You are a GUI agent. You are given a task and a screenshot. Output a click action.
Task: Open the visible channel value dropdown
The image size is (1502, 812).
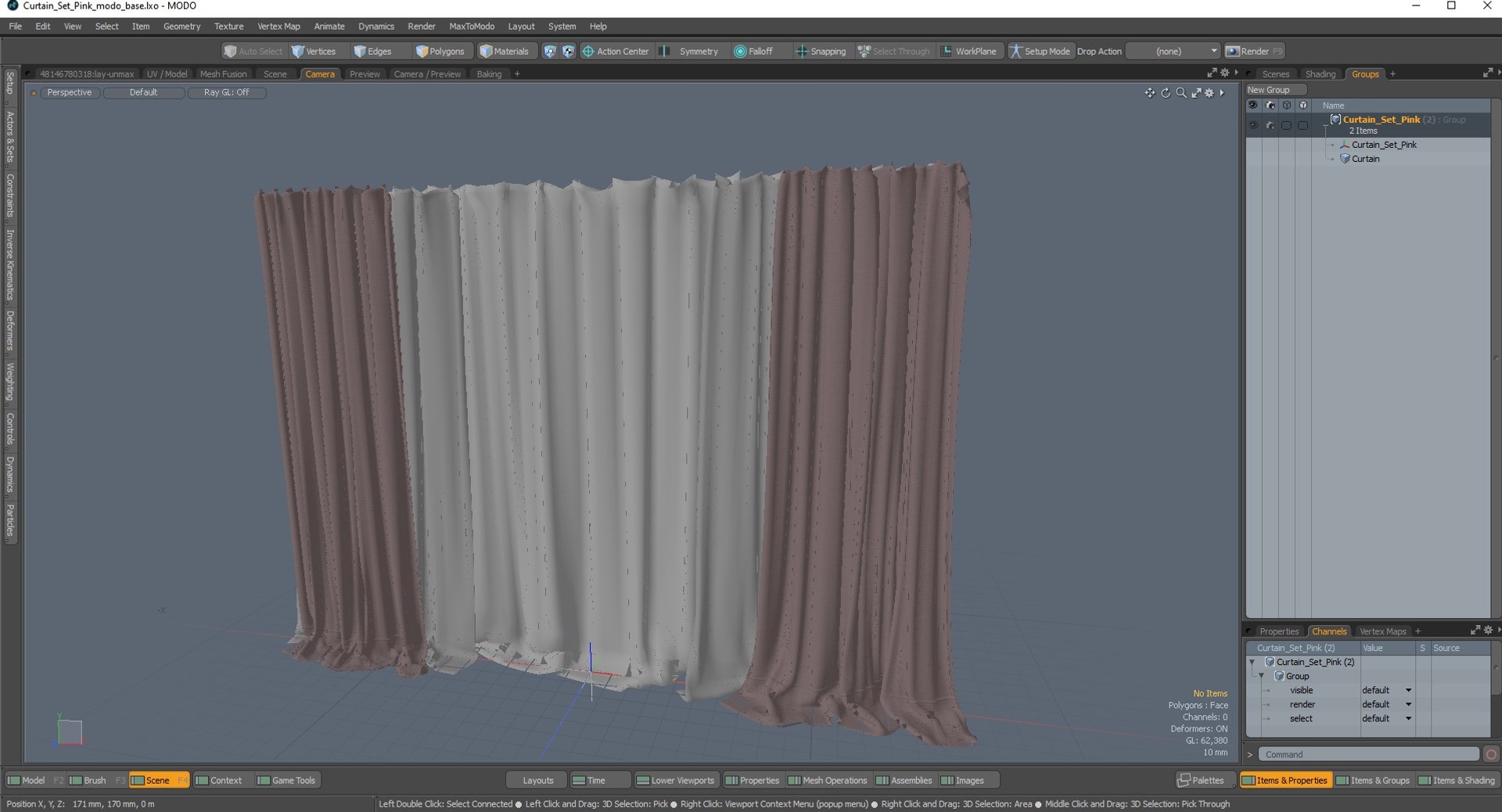1386,691
